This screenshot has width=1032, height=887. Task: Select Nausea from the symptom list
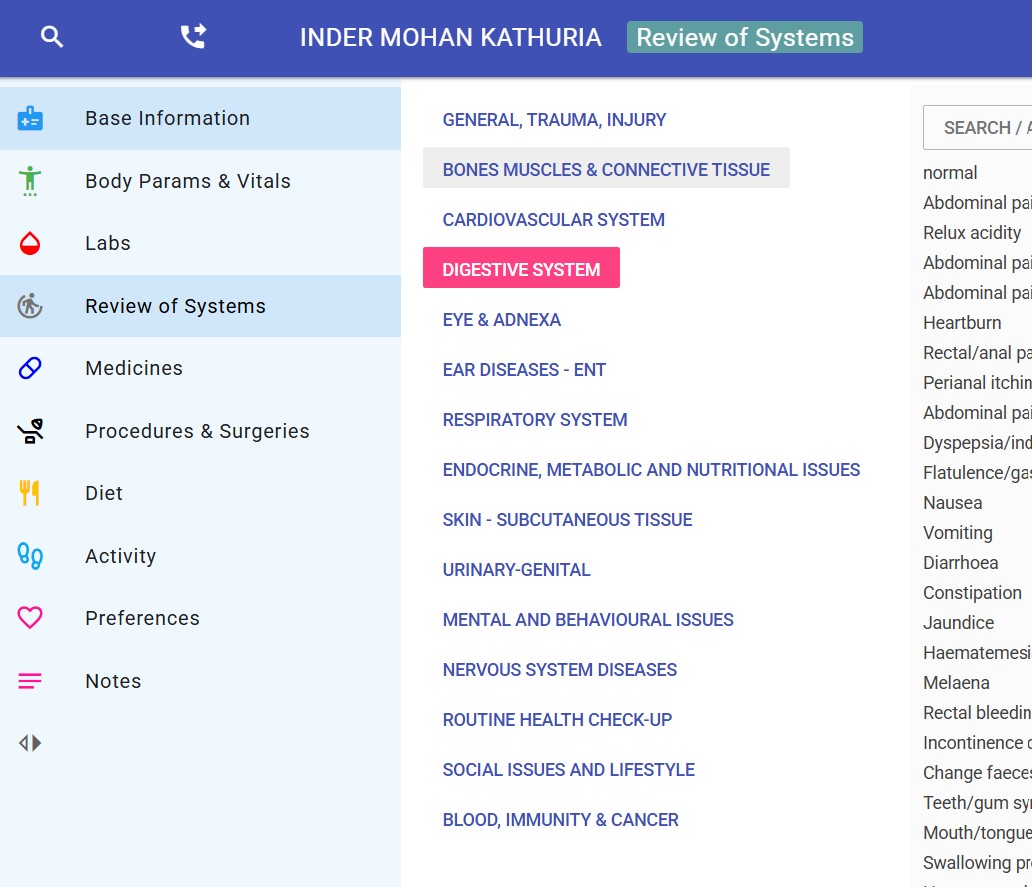click(952, 503)
